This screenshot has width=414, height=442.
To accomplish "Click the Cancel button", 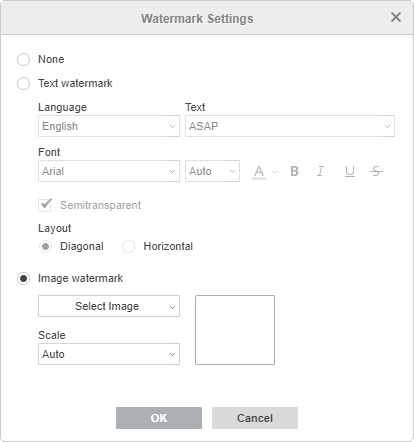I will [x=255, y=418].
